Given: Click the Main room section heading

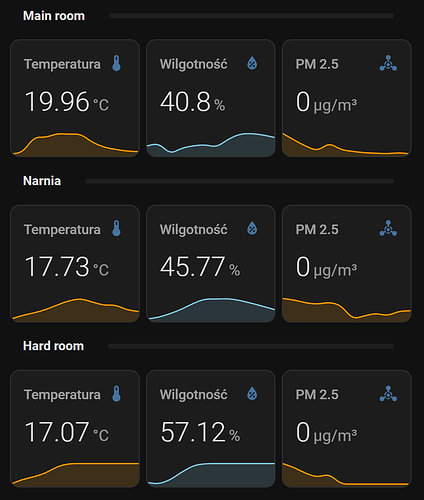Looking at the screenshot, I should [x=54, y=16].
